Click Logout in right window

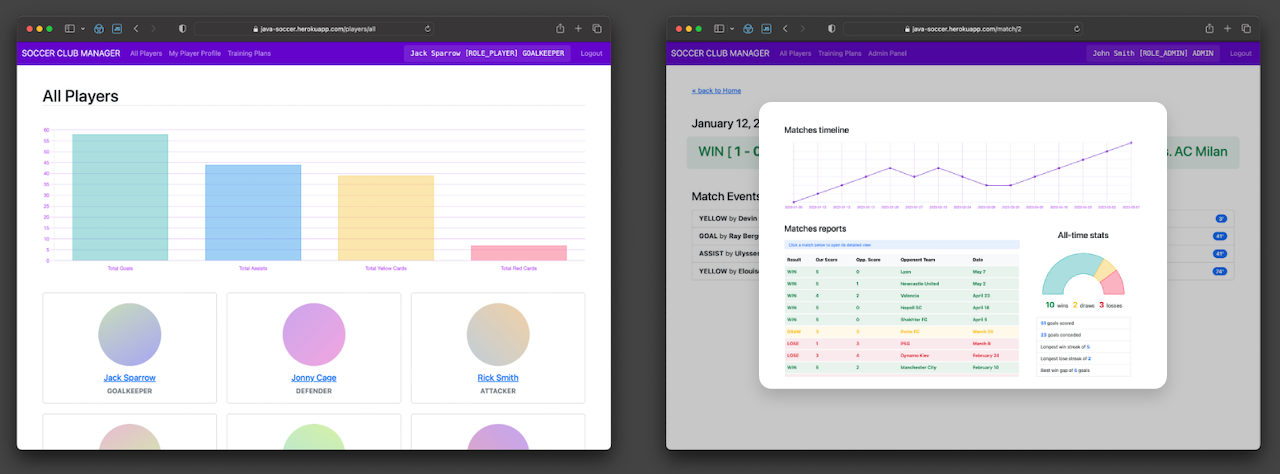1240,53
